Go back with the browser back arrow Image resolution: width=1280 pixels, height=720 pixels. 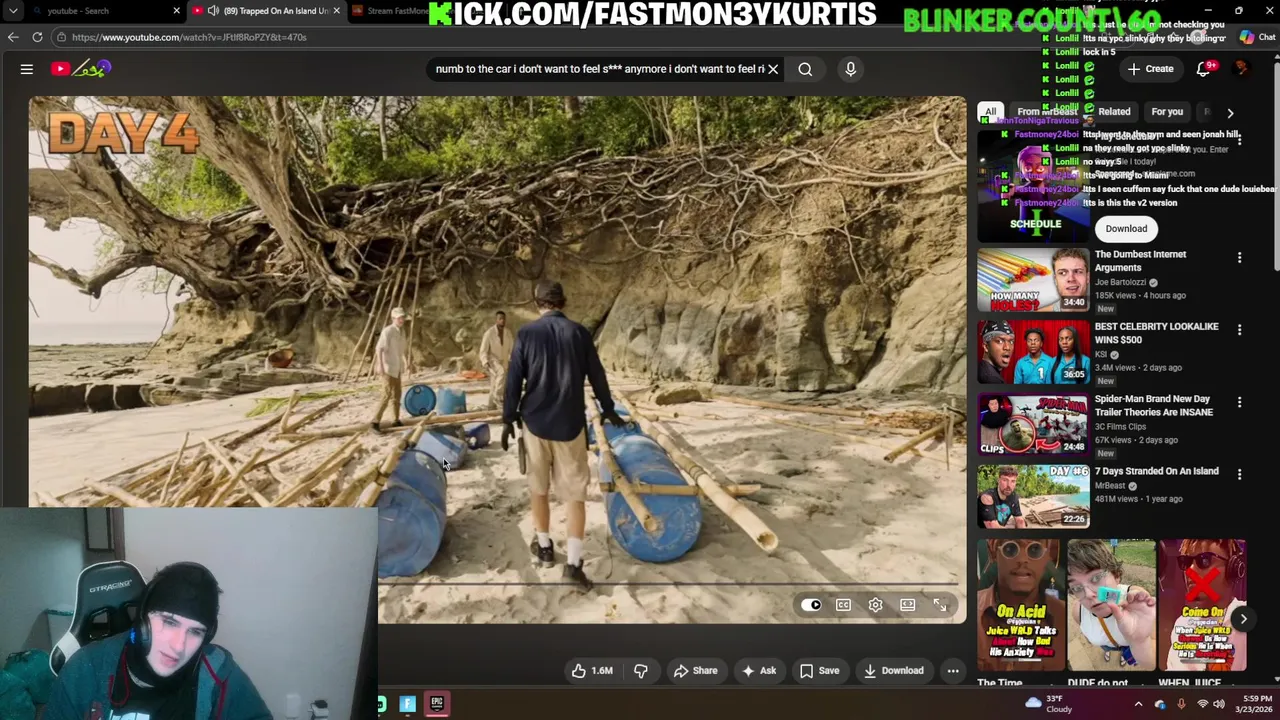[13, 37]
